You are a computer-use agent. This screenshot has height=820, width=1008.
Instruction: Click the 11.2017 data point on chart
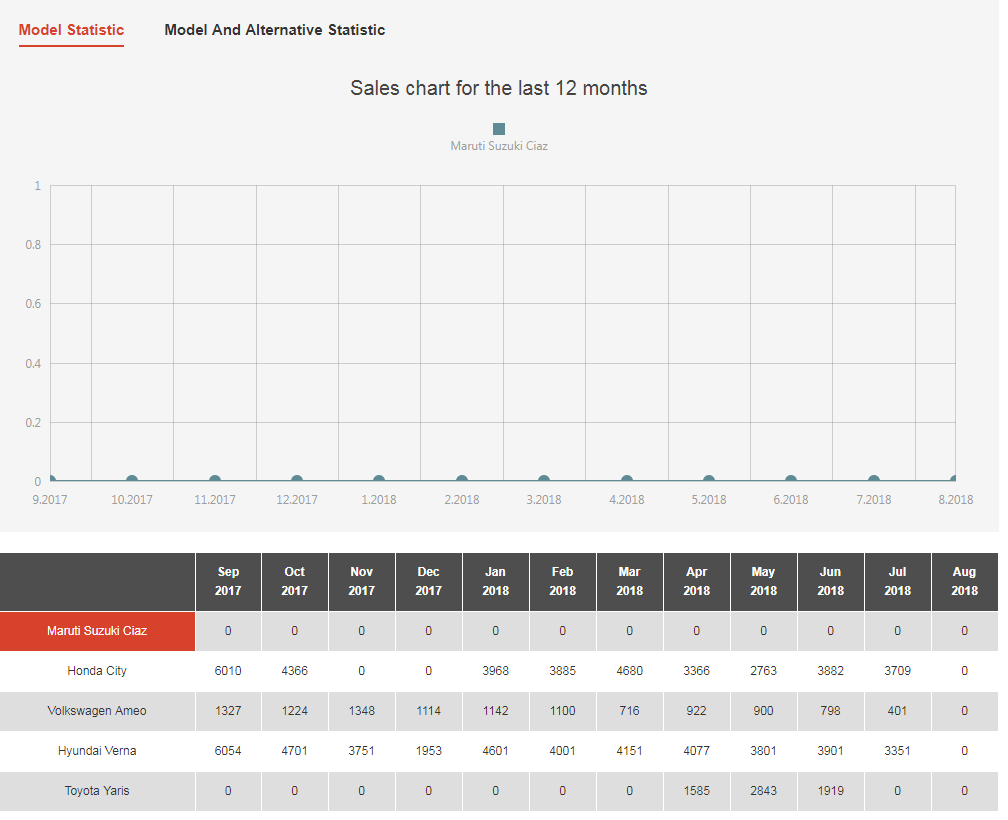pos(215,480)
